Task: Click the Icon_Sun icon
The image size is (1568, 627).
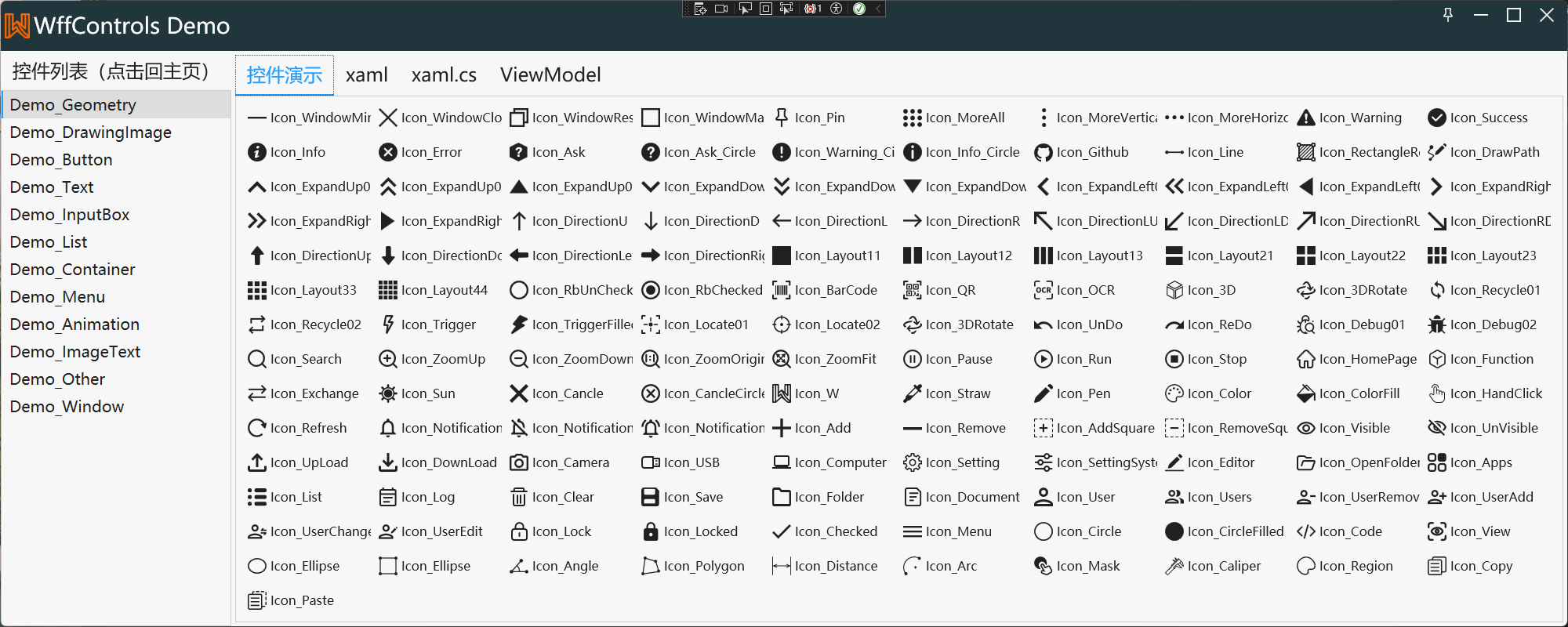Action: click(x=387, y=393)
